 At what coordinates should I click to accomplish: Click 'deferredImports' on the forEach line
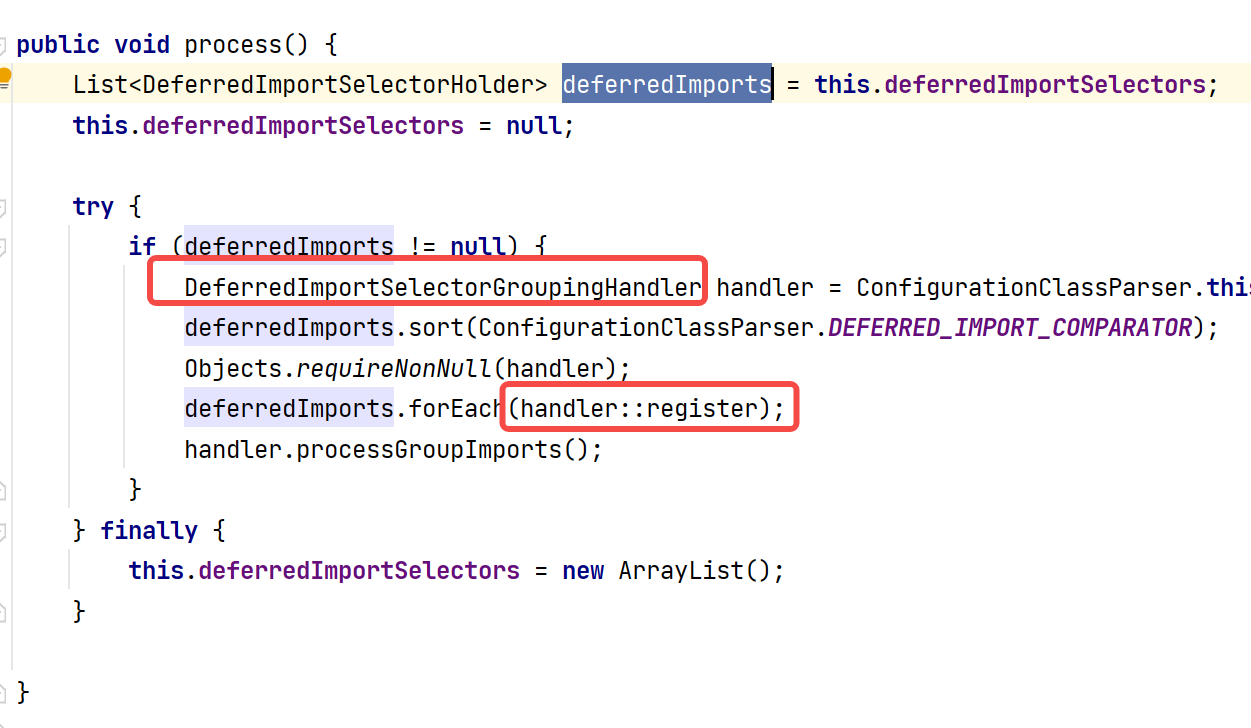click(x=289, y=409)
